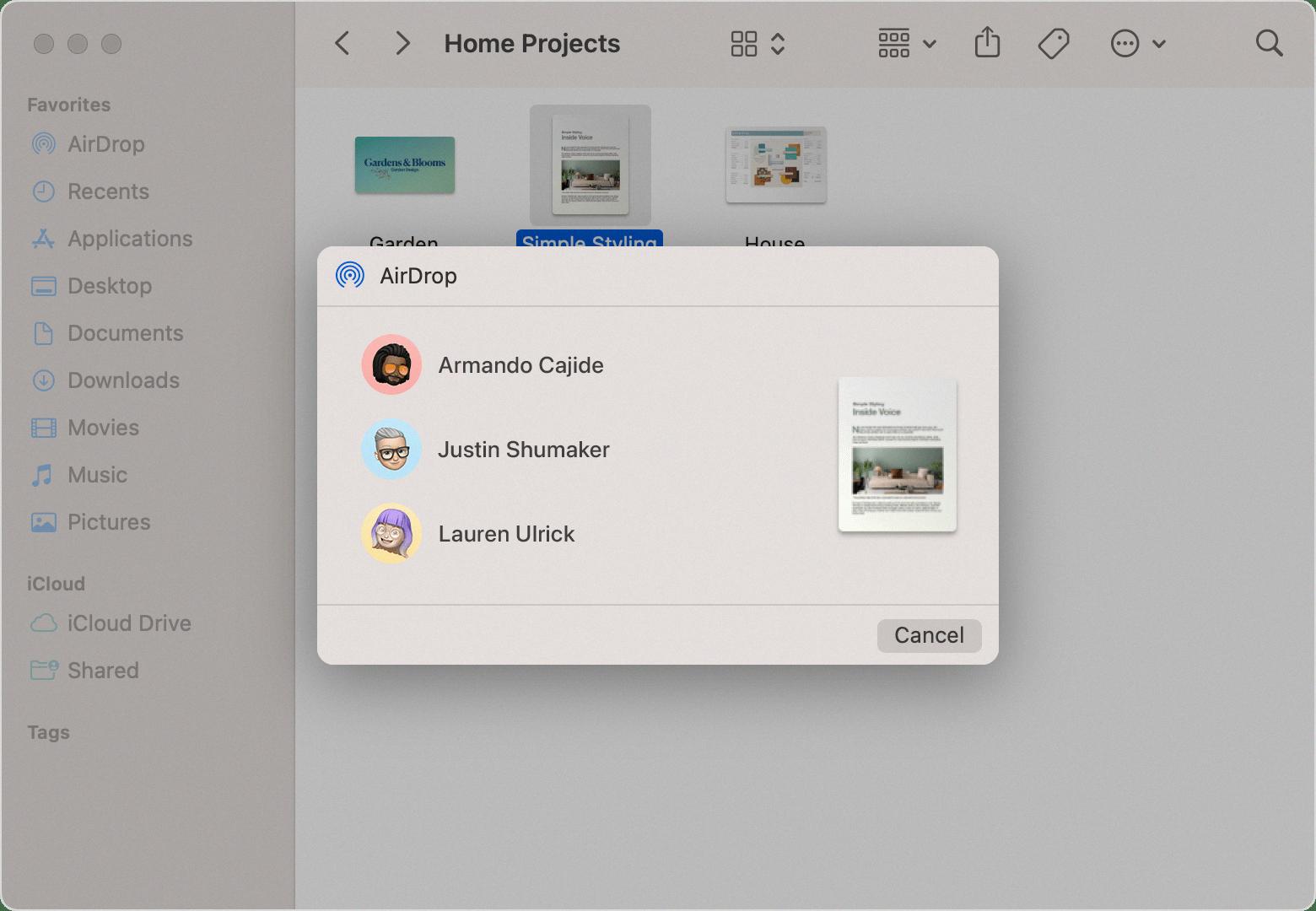Open the Tags toolbar icon

point(1054,44)
